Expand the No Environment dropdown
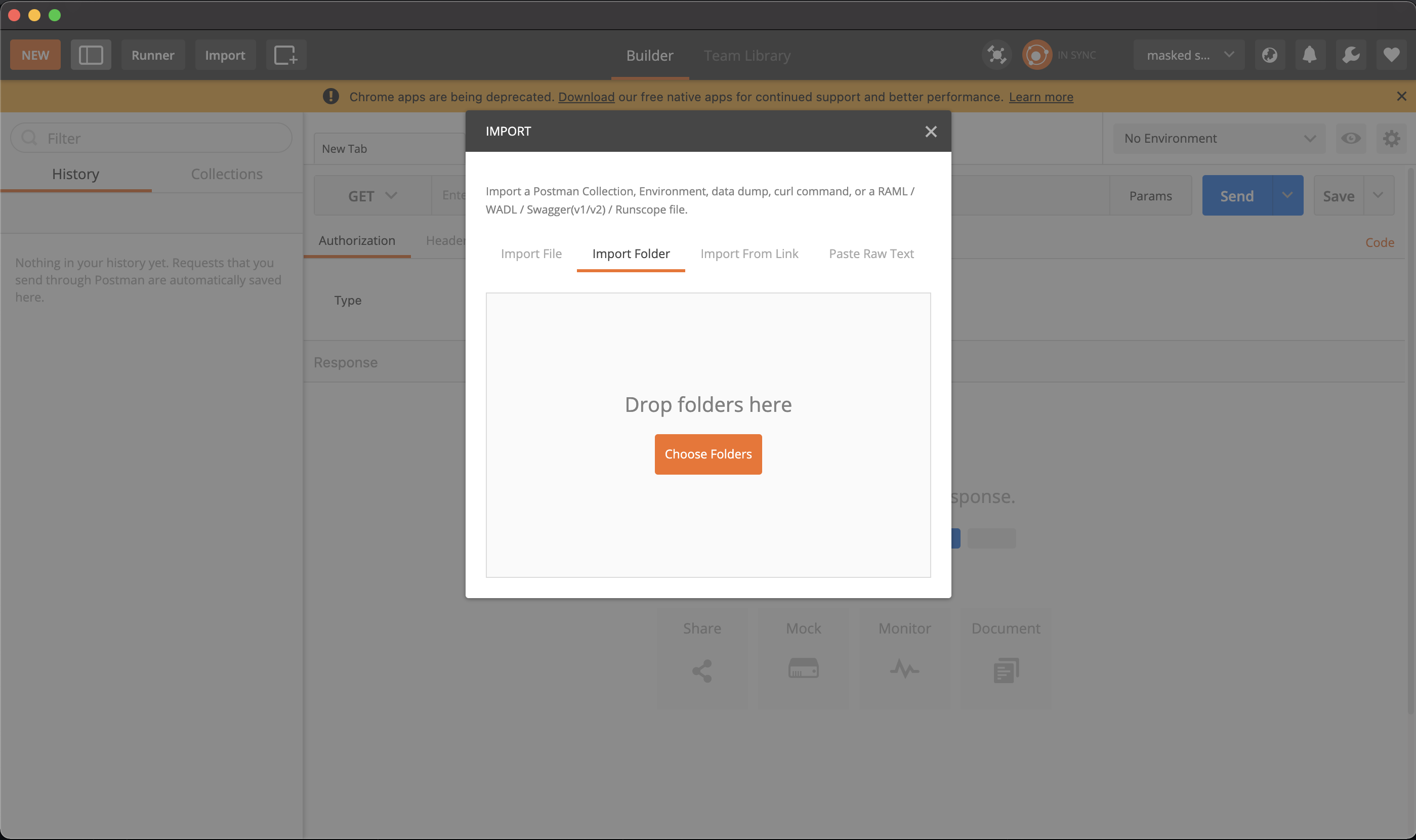This screenshot has height=840, width=1416. click(1219, 139)
